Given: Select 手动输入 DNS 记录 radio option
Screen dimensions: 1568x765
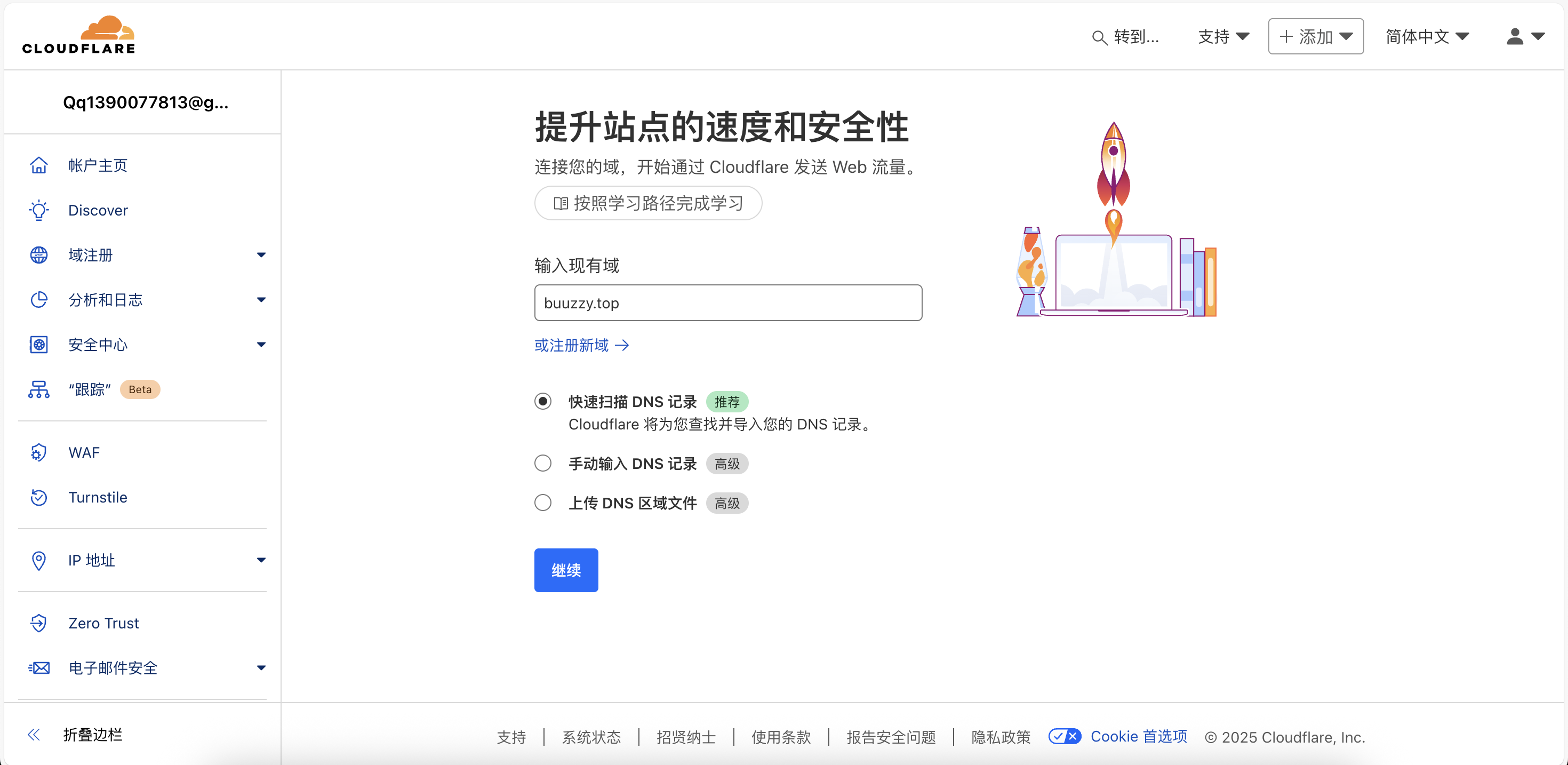Looking at the screenshot, I should [x=543, y=464].
